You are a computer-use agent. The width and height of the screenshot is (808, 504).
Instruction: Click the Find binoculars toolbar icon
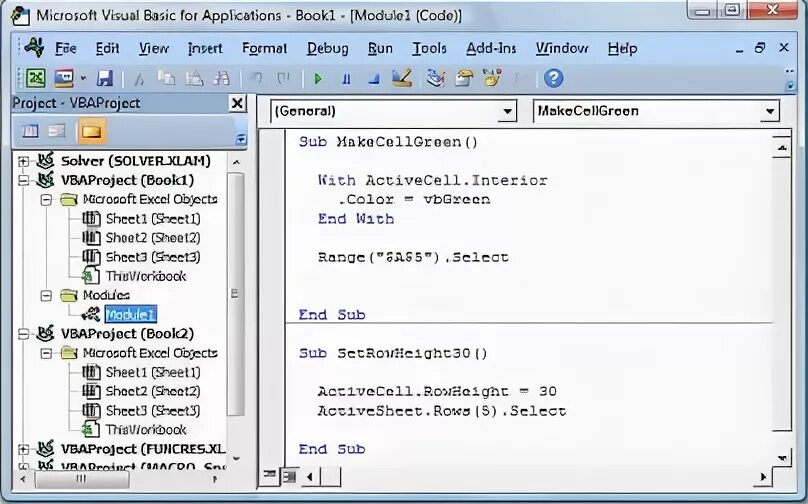[x=221, y=78]
